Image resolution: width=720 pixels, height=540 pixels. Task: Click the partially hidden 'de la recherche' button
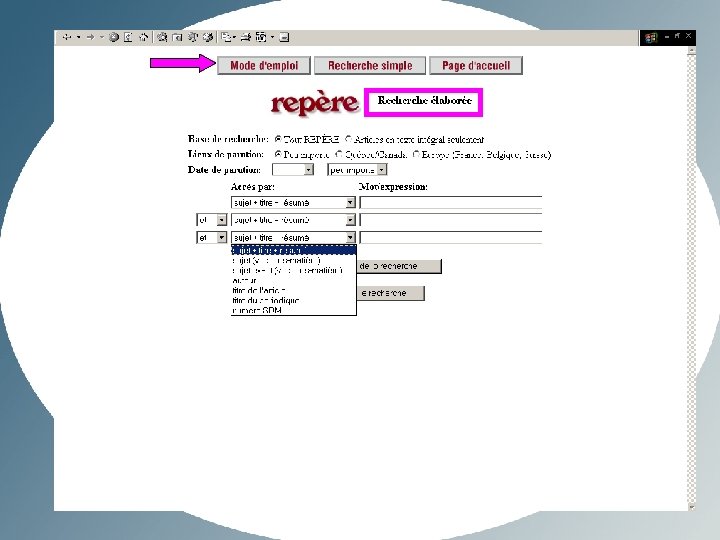tap(399, 266)
